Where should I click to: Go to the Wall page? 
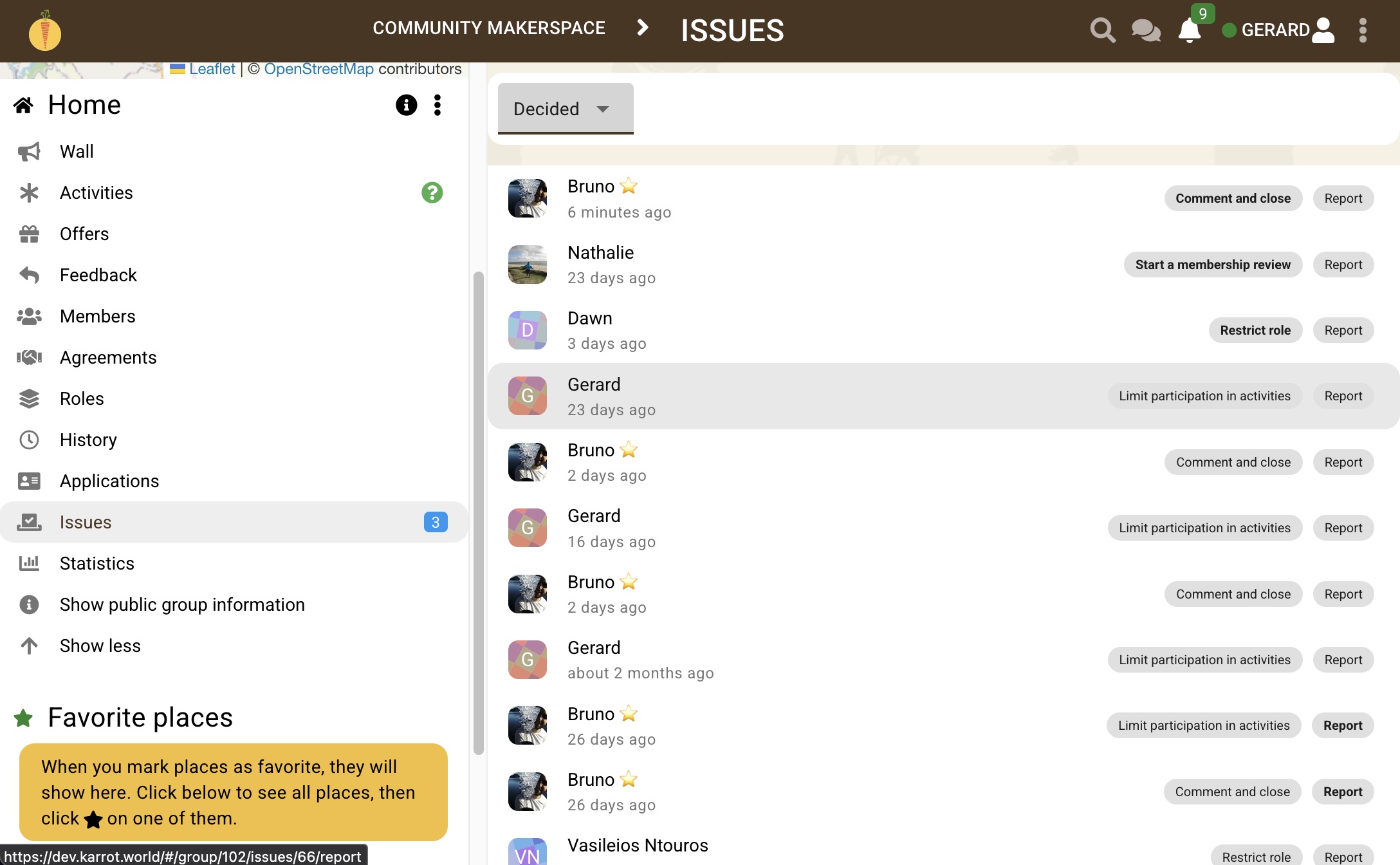77,151
